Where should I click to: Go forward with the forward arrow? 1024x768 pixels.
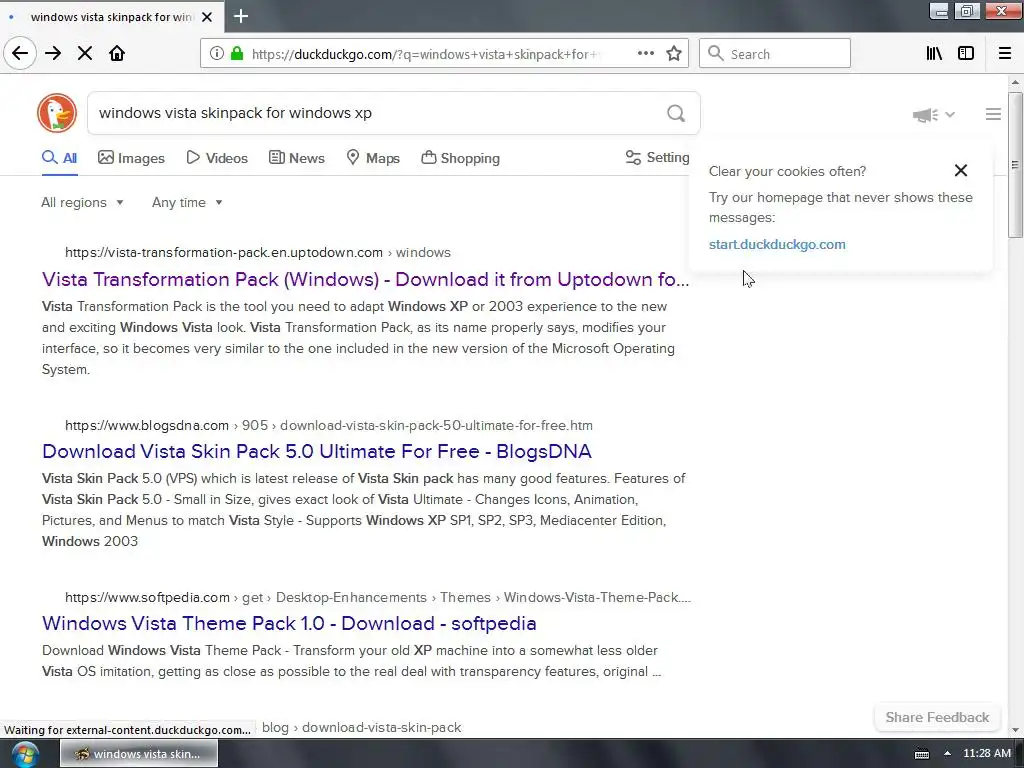53,54
